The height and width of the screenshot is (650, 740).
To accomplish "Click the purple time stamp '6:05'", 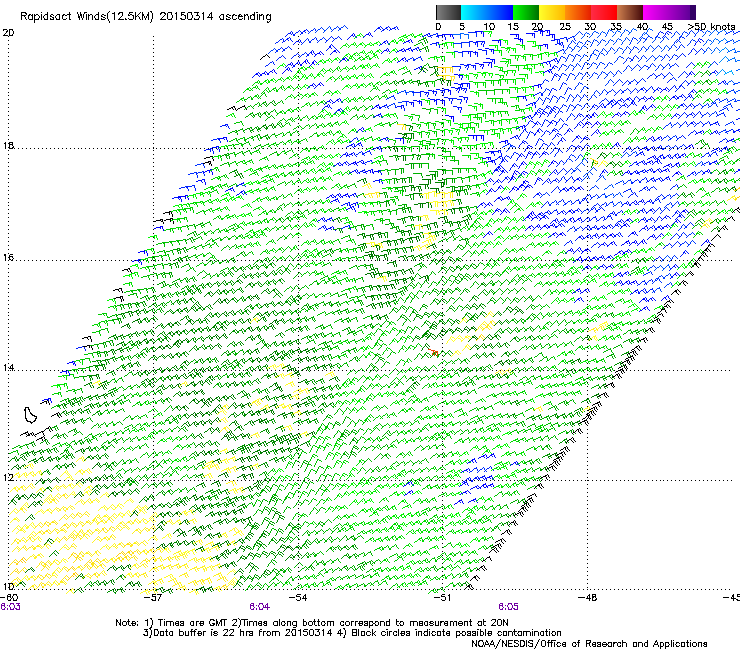I will click(x=508, y=607).
